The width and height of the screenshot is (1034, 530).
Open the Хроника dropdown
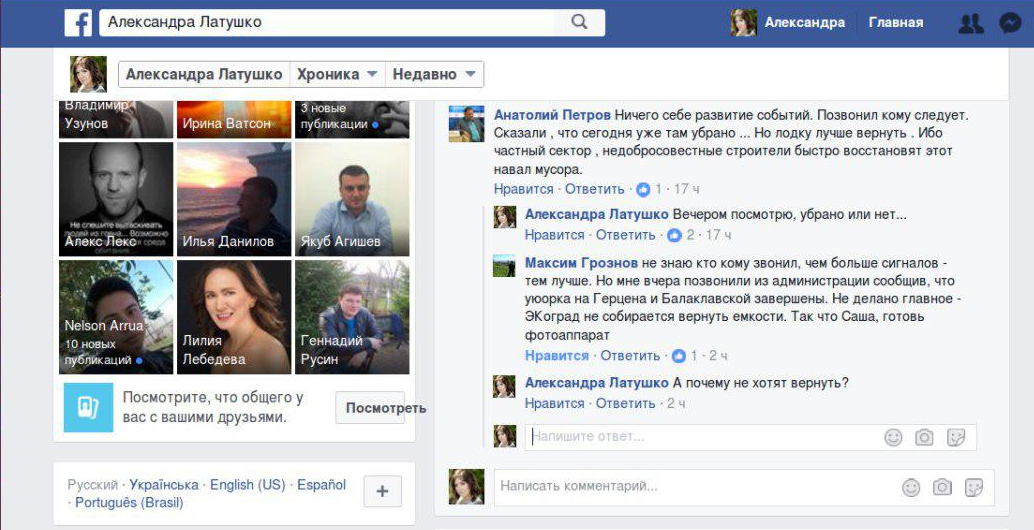336,74
